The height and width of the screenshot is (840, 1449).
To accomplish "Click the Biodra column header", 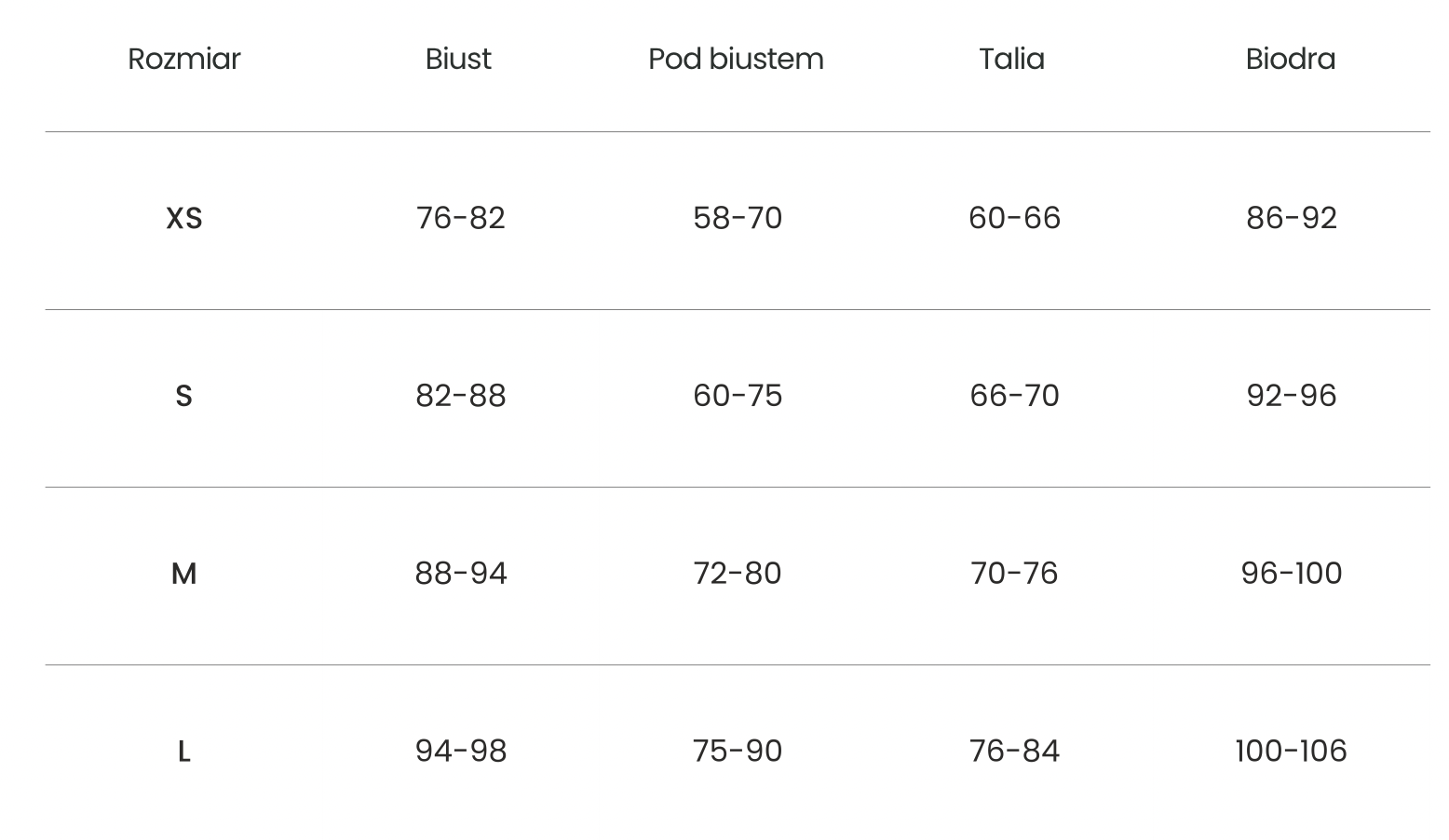I will [x=1290, y=59].
